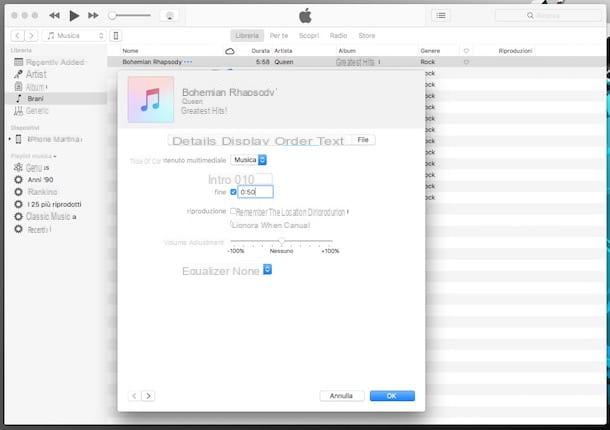610x430 pixels.
Task: Open the Store tab
Action: (x=367, y=36)
